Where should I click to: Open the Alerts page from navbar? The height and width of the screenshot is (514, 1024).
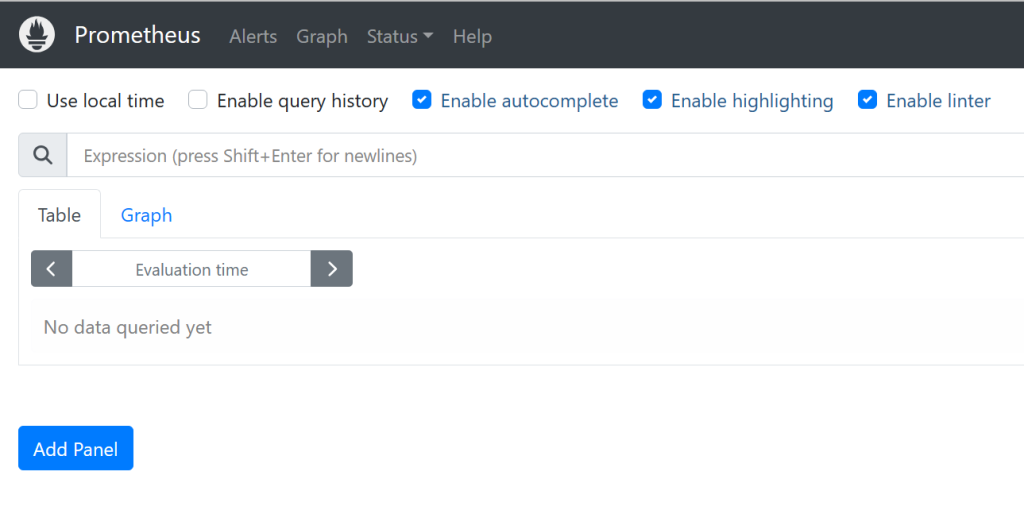pyautogui.click(x=253, y=36)
